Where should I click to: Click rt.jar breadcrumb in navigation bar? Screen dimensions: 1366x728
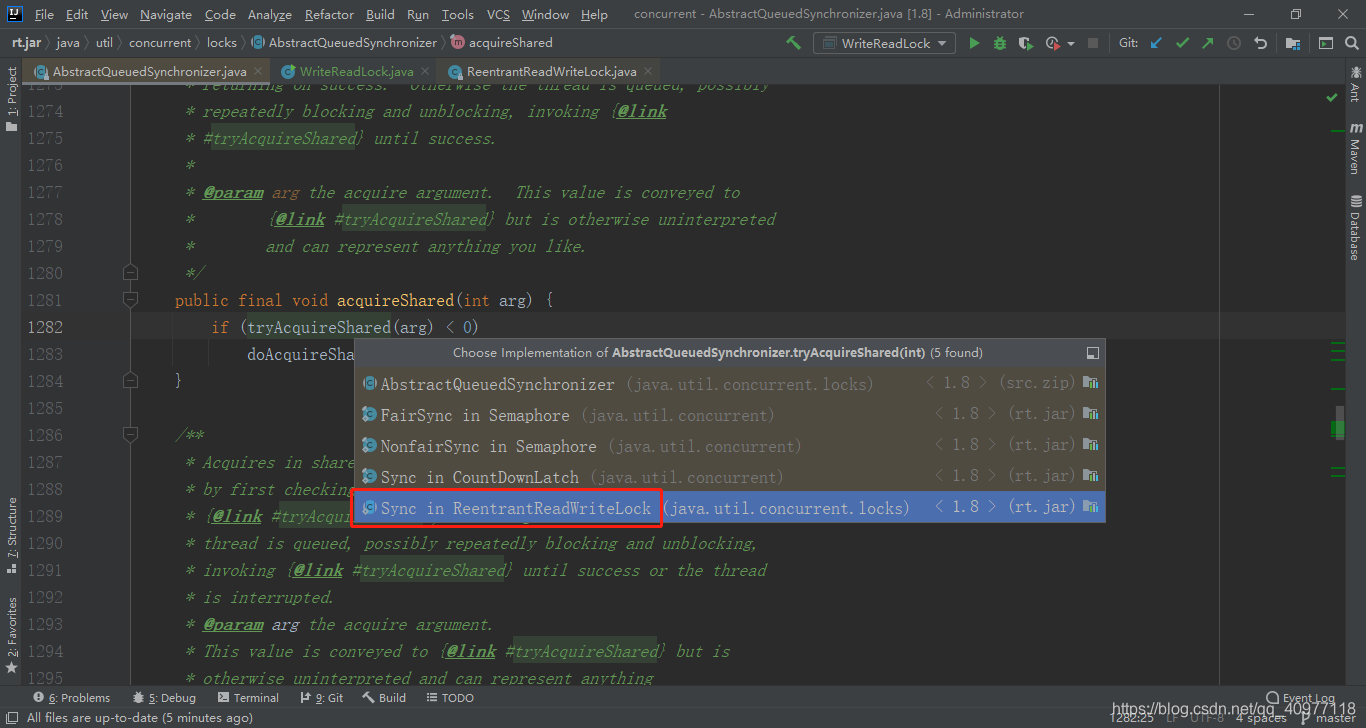27,43
